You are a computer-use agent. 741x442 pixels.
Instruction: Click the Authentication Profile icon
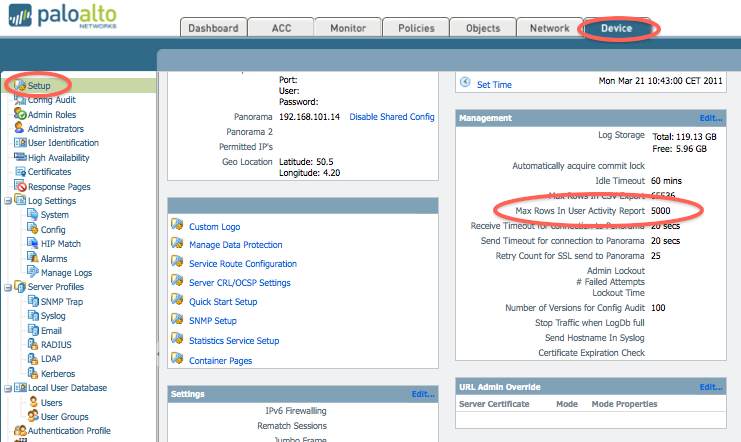[x=20, y=430]
